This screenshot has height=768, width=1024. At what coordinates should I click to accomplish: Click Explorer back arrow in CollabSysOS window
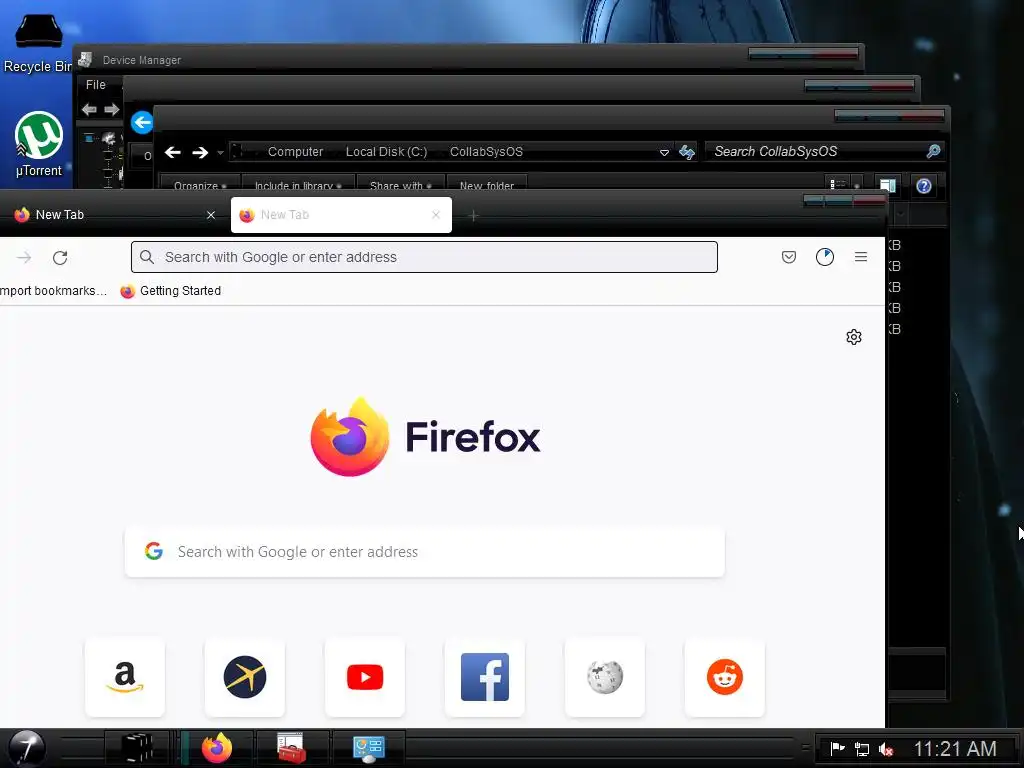click(172, 152)
